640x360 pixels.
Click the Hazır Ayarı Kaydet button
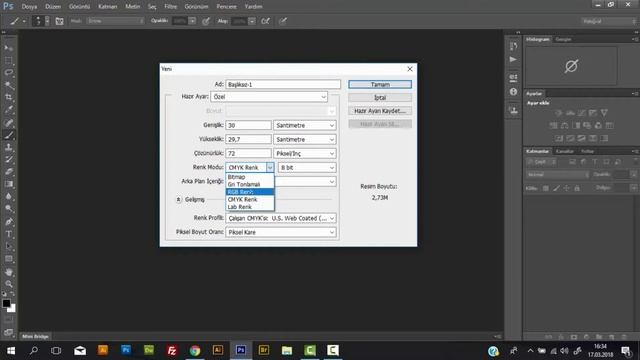[x=380, y=111]
